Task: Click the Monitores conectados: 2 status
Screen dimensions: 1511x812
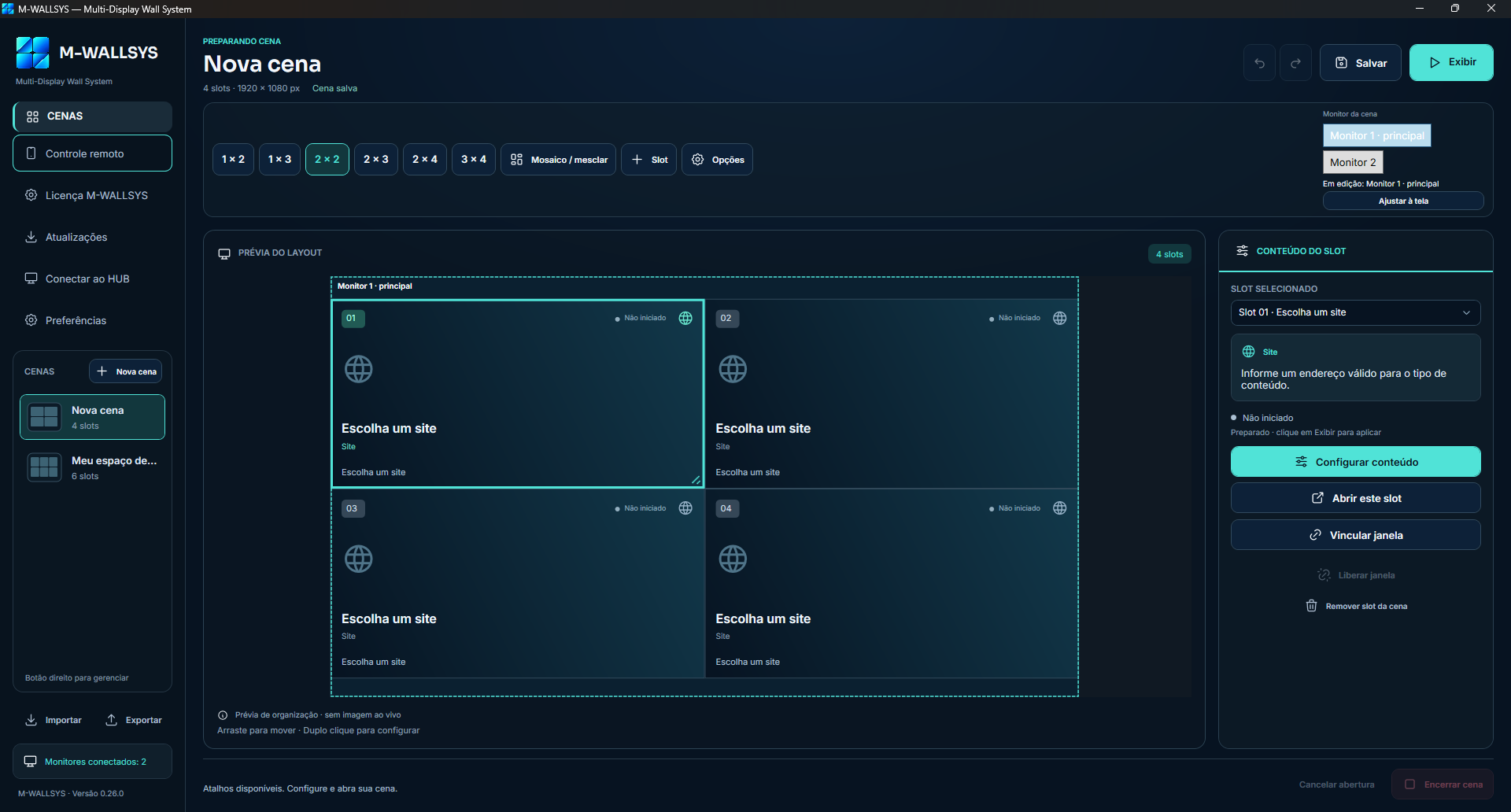Action: pyautogui.click(x=92, y=762)
